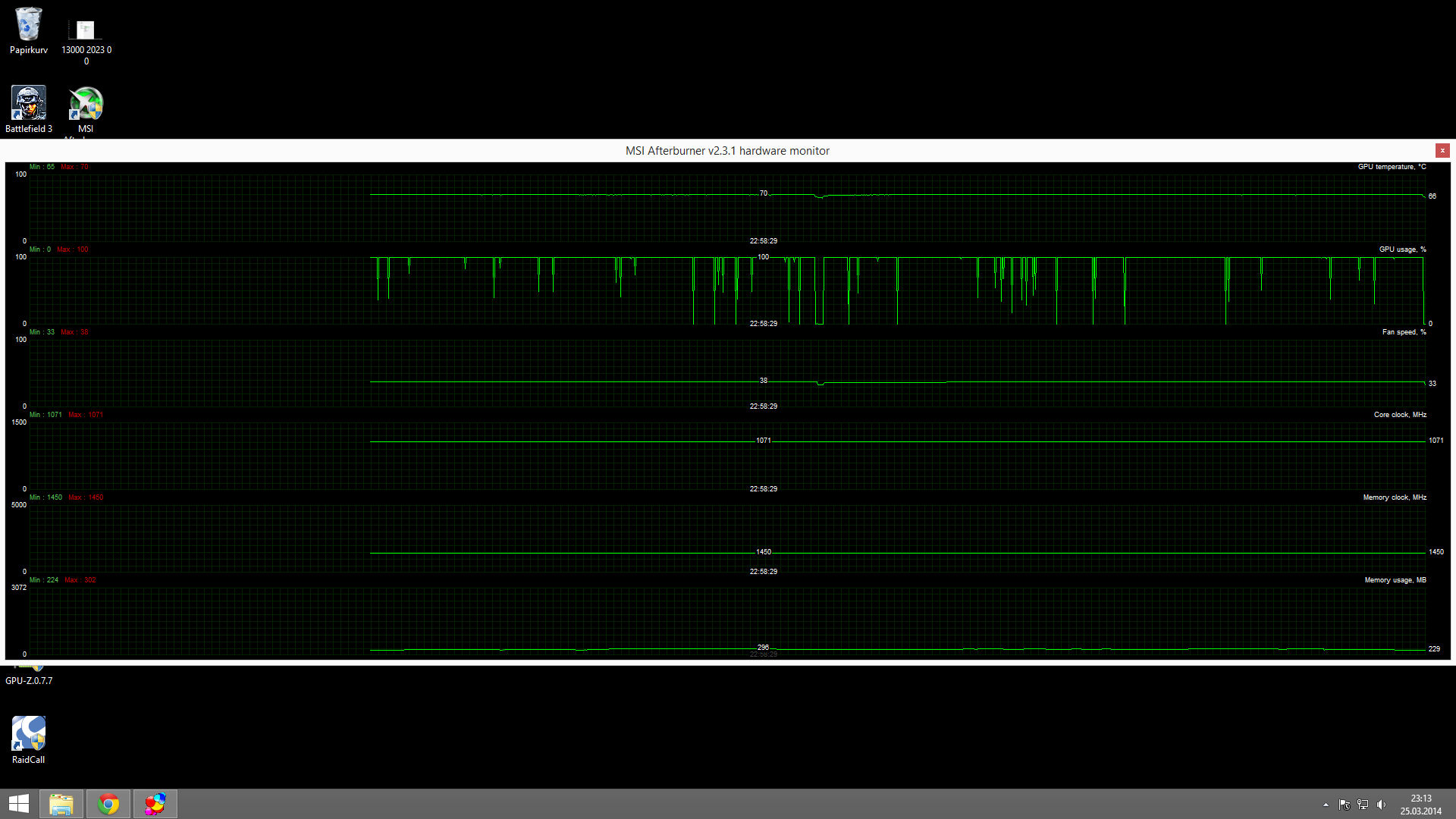The width and height of the screenshot is (1456, 819).
Task: Click the Fan speed graph label
Action: point(1404,332)
